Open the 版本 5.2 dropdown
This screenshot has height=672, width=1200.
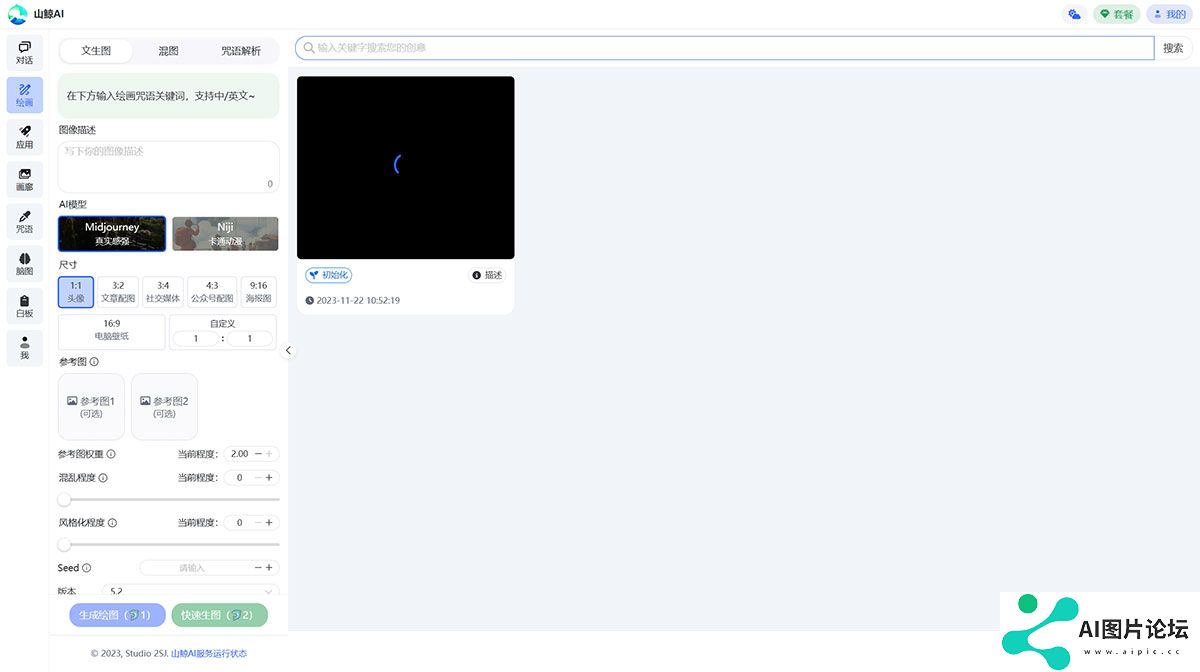190,591
